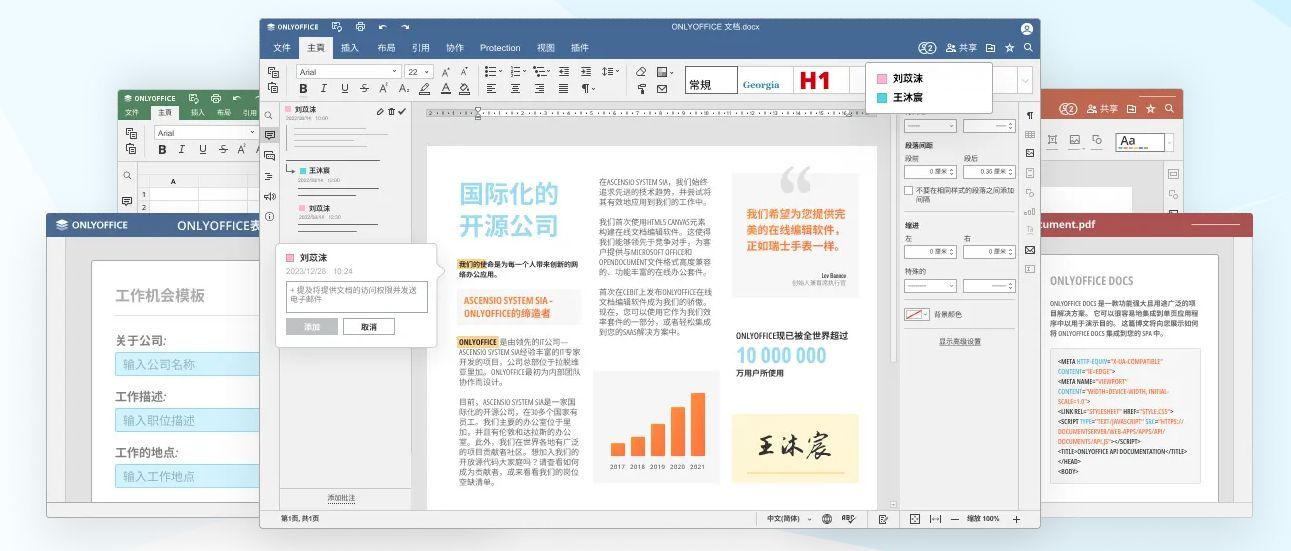Image resolution: width=1291 pixels, height=551 pixels.
Task: Check don't add interval between same-style paragraphs
Action: click(x=908, y=189)
